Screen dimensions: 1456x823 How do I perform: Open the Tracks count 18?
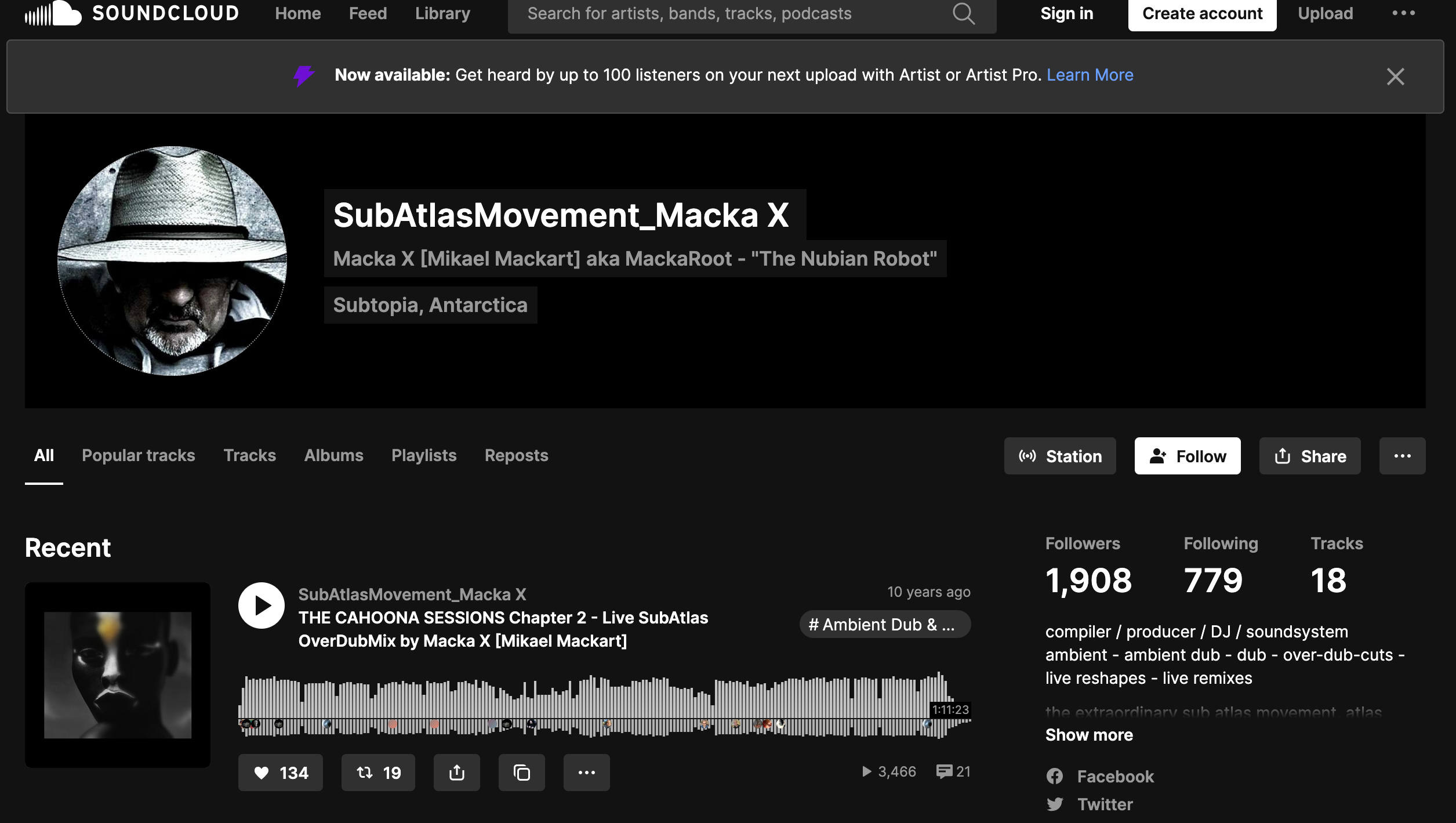pyautogui.click(x=1328, y=580)
